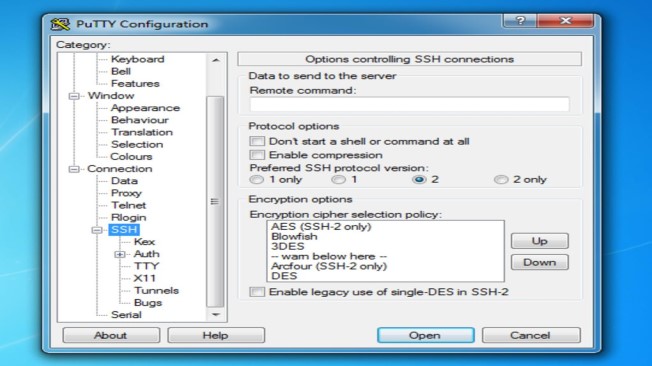Open the TTY category
Screen dimensions: 652x366
(146, 266)
